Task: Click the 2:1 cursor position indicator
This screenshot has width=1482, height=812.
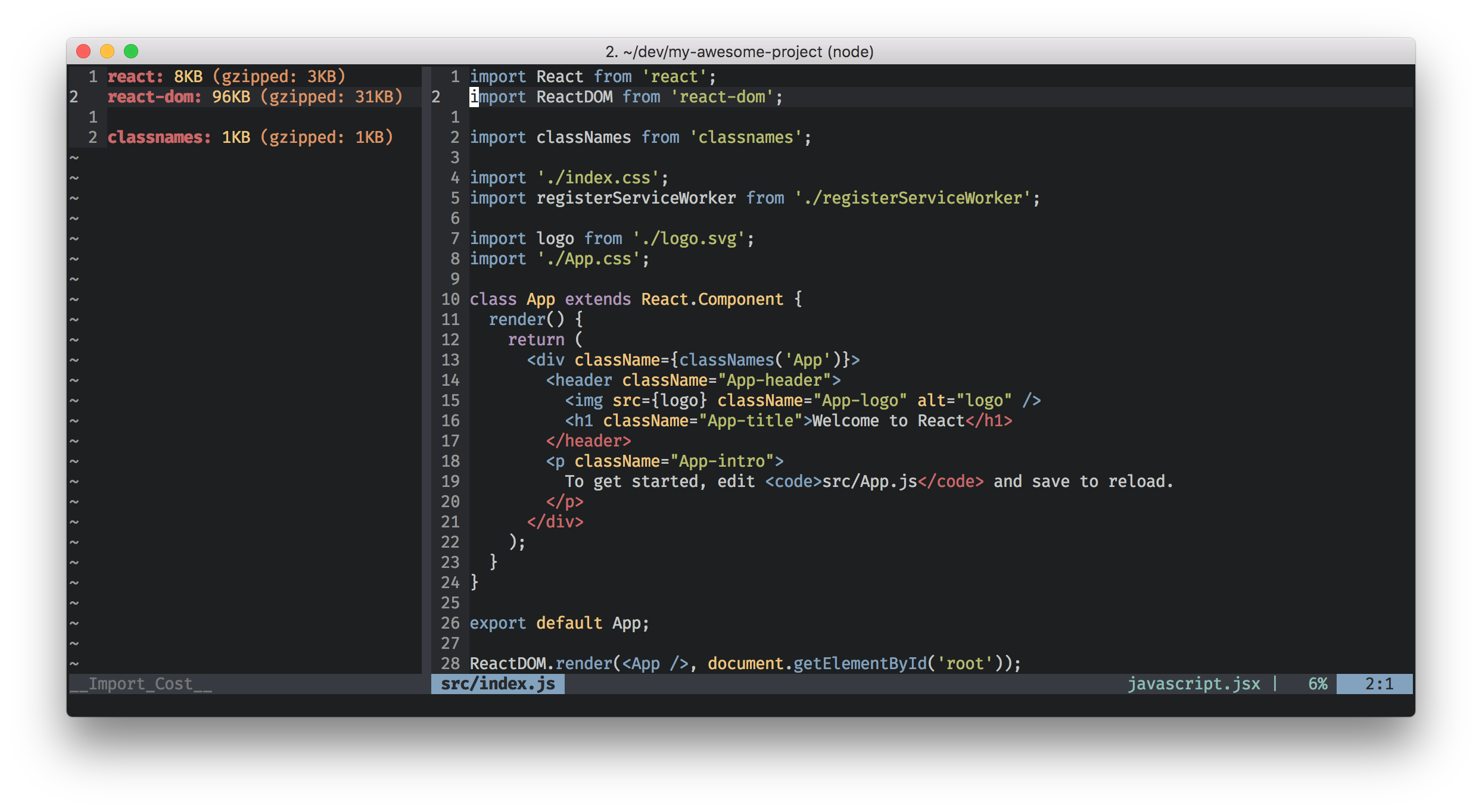Action: coord(1378,683)
